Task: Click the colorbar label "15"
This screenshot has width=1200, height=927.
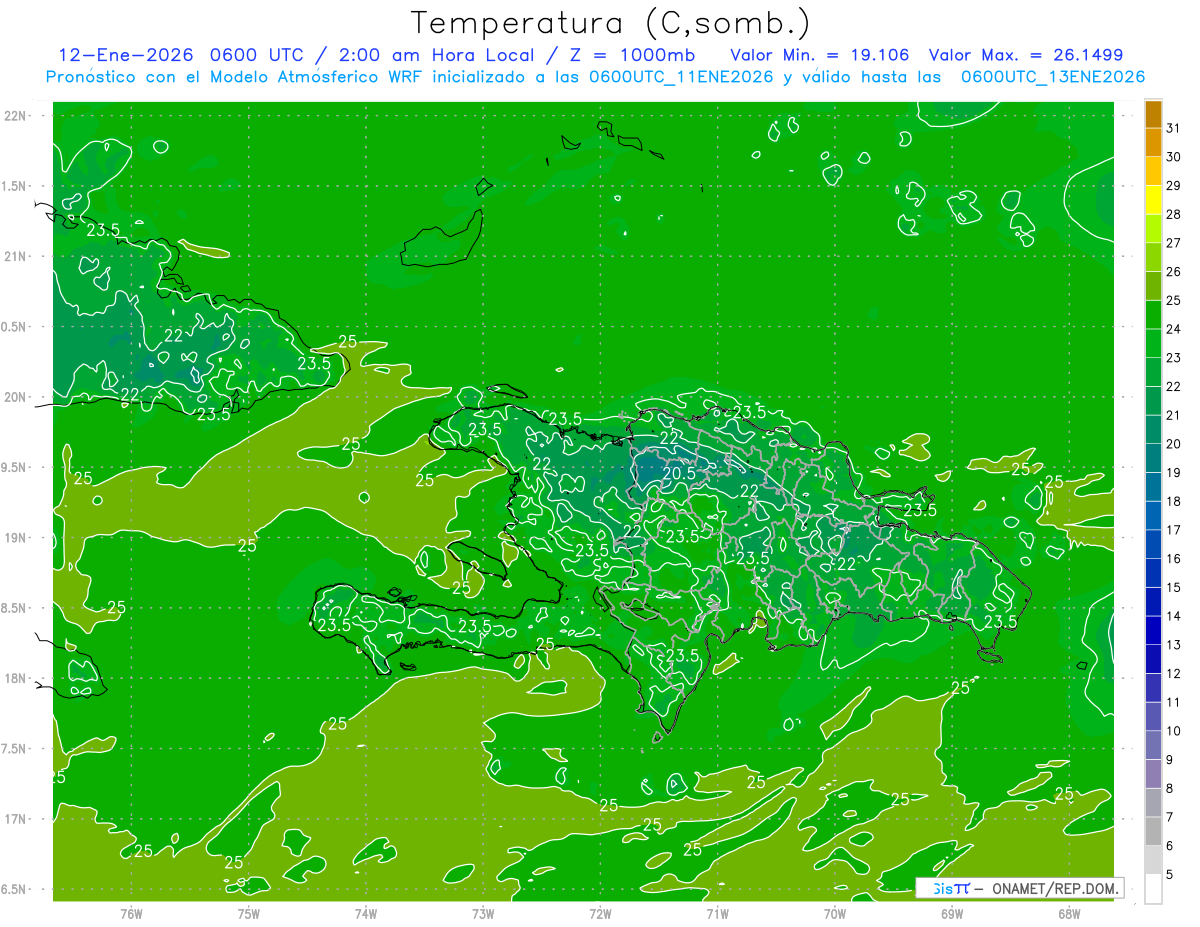Action: click(x=1174, y=587)
